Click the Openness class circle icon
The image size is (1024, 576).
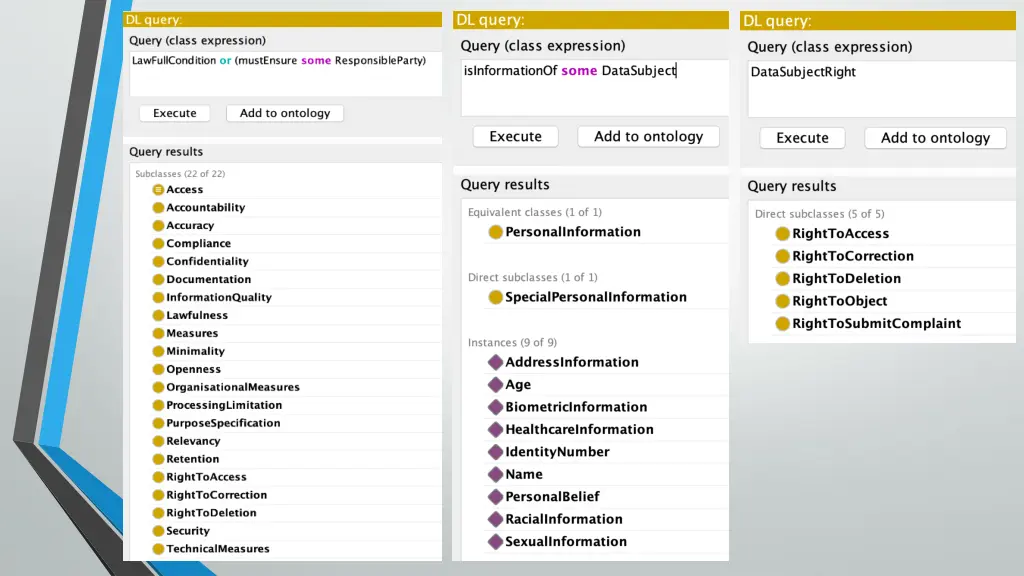(x=158, y=369)
